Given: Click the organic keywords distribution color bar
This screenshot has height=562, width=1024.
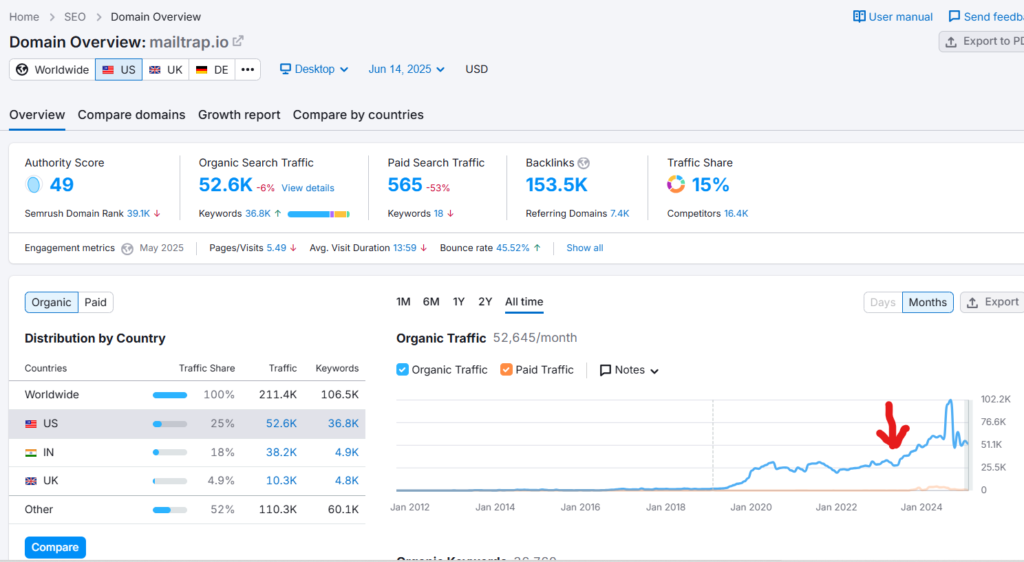Looking at the screenshot, I should pos(318,214).
